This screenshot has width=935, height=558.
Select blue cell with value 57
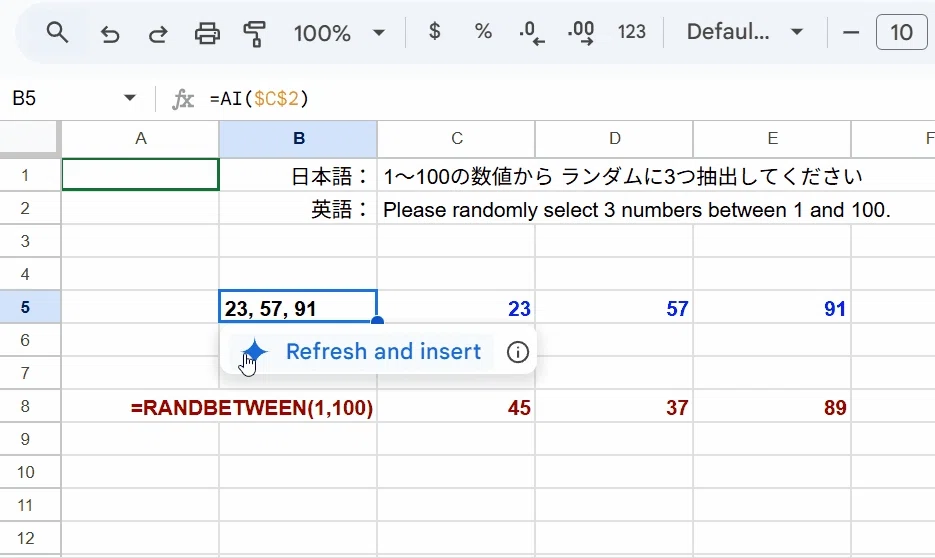(614, 308)
